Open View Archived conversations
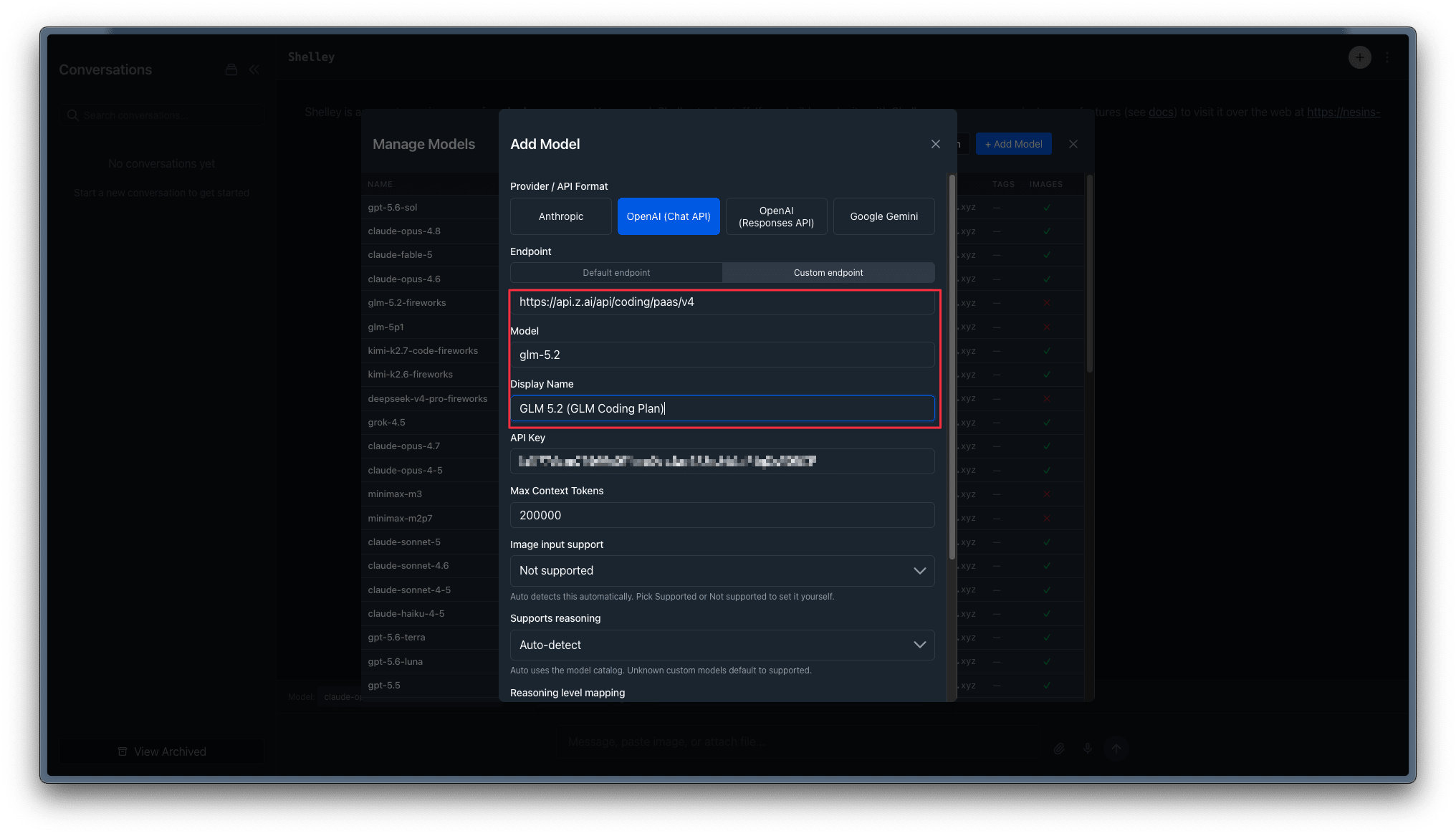The height and width of the screenshot is (836, 1456). 162,751
